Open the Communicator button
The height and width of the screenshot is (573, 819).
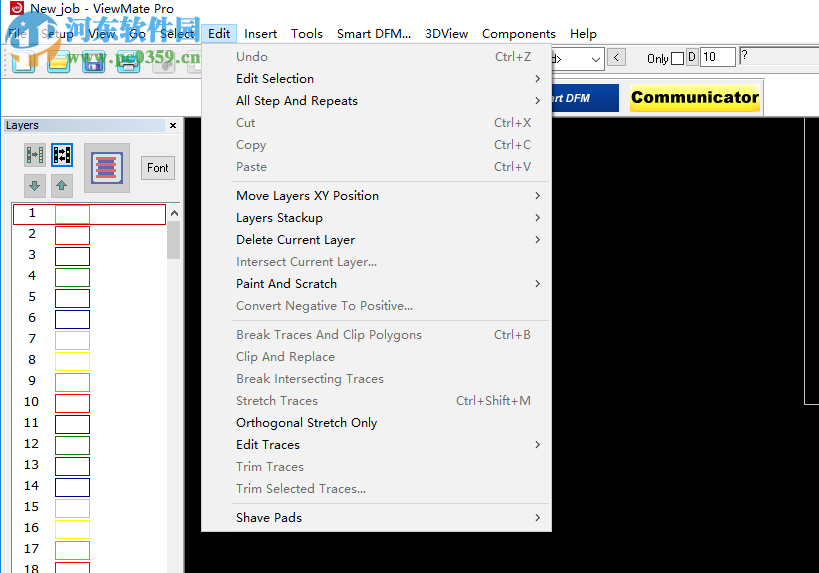click(695, 98)
